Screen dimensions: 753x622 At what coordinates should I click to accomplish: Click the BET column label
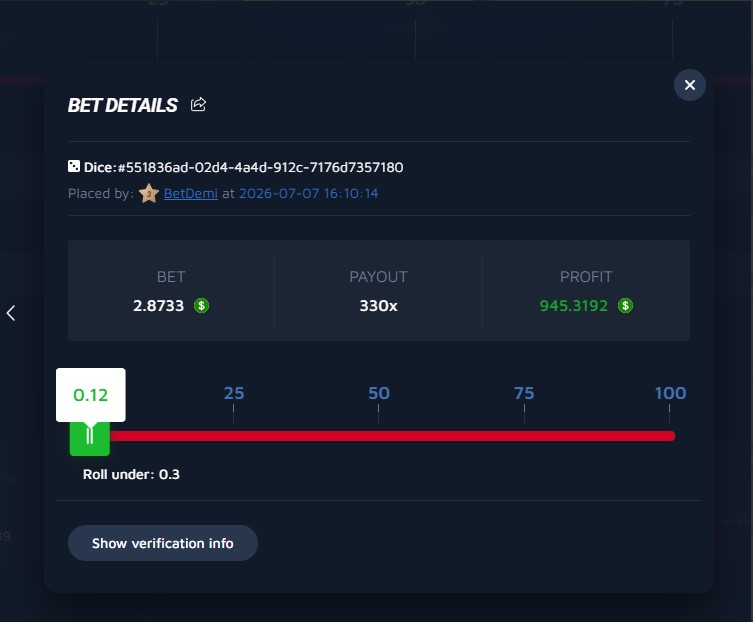(171, 277)
